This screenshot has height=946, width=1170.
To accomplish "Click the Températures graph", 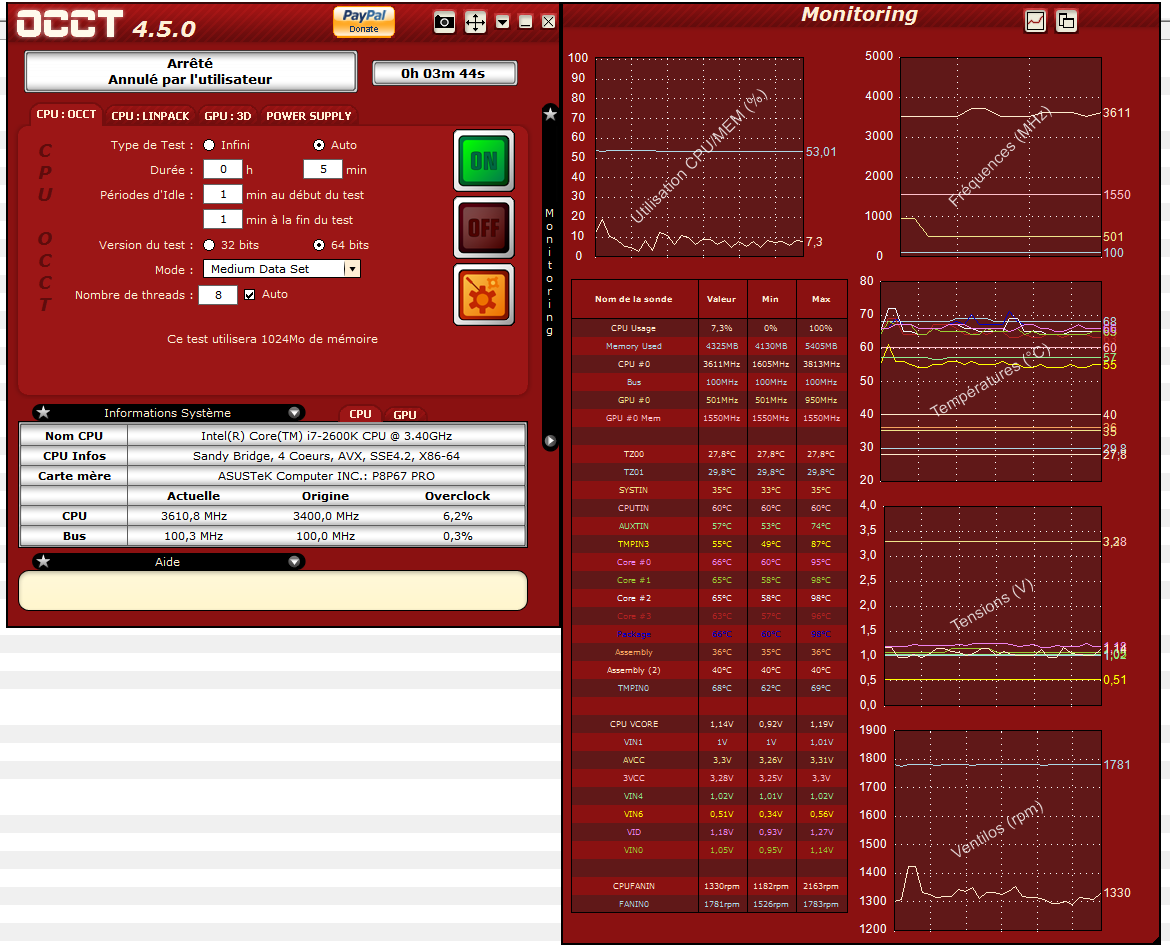I will pos(991,381).
